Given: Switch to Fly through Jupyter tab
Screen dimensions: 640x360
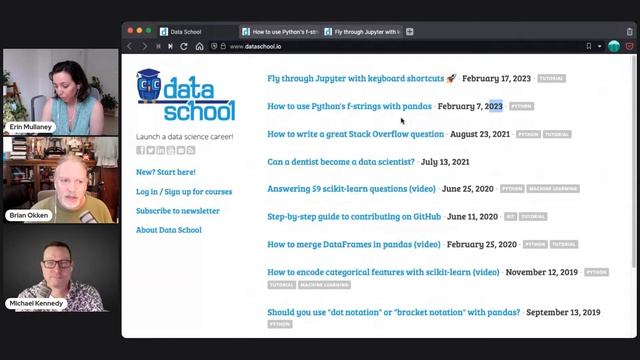Looking at the screenshot, I should tap(362, 32).
